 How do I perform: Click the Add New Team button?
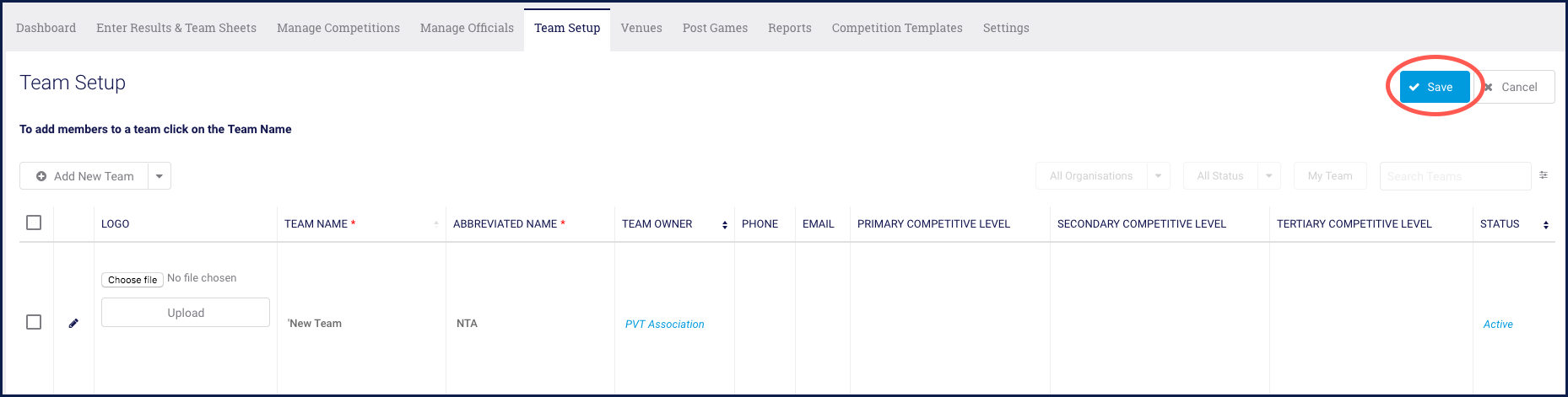[x=84, y=176]
